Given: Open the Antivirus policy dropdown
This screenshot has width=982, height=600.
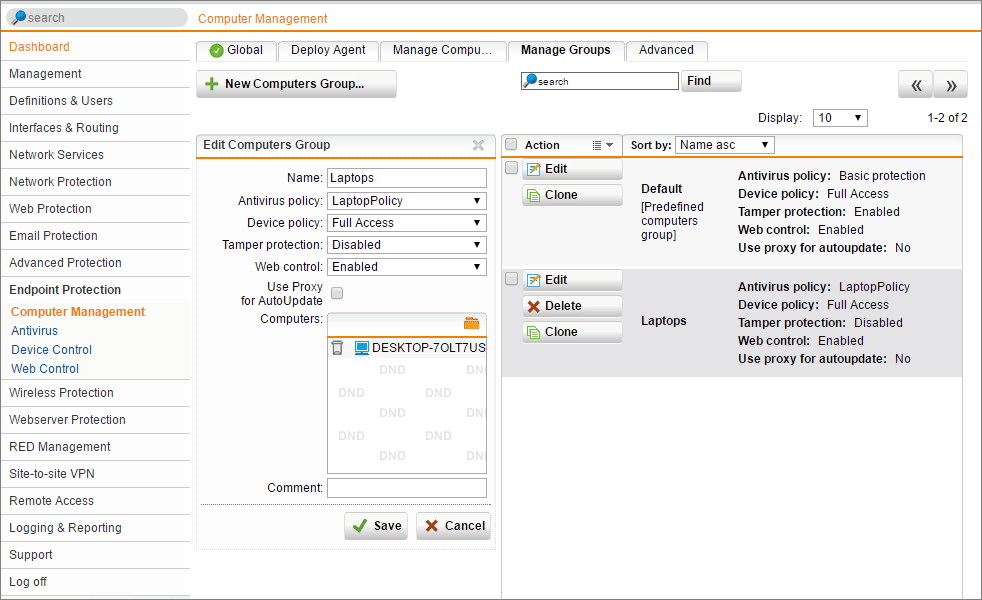Looking at the screenshot, I should (x=406, y=201).
